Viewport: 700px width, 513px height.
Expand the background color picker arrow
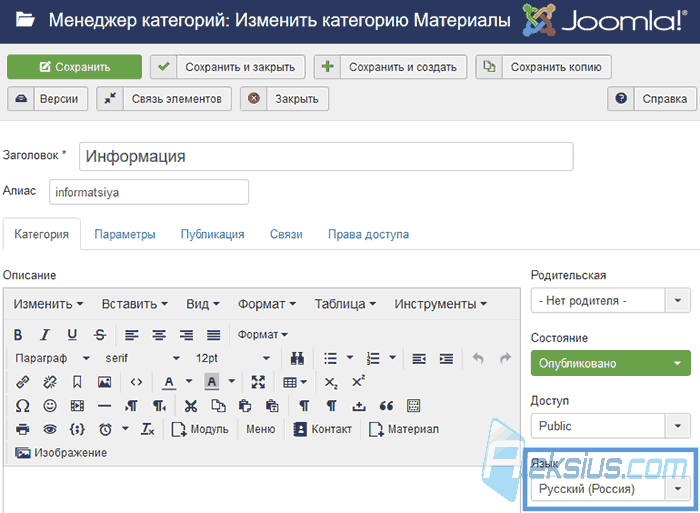click(x=232, y=382)
